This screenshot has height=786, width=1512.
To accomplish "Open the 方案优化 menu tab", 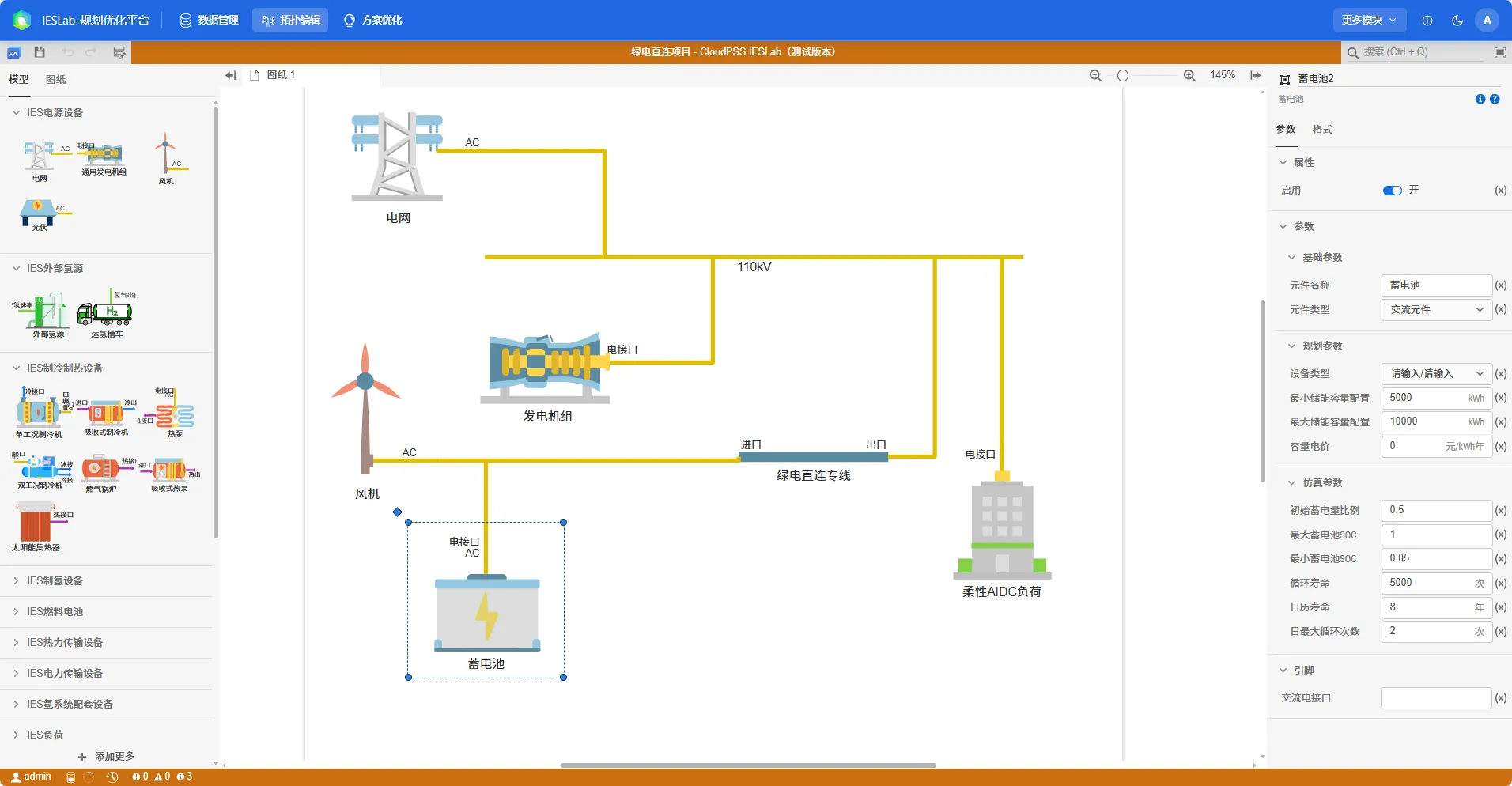I will coord(373,20).
